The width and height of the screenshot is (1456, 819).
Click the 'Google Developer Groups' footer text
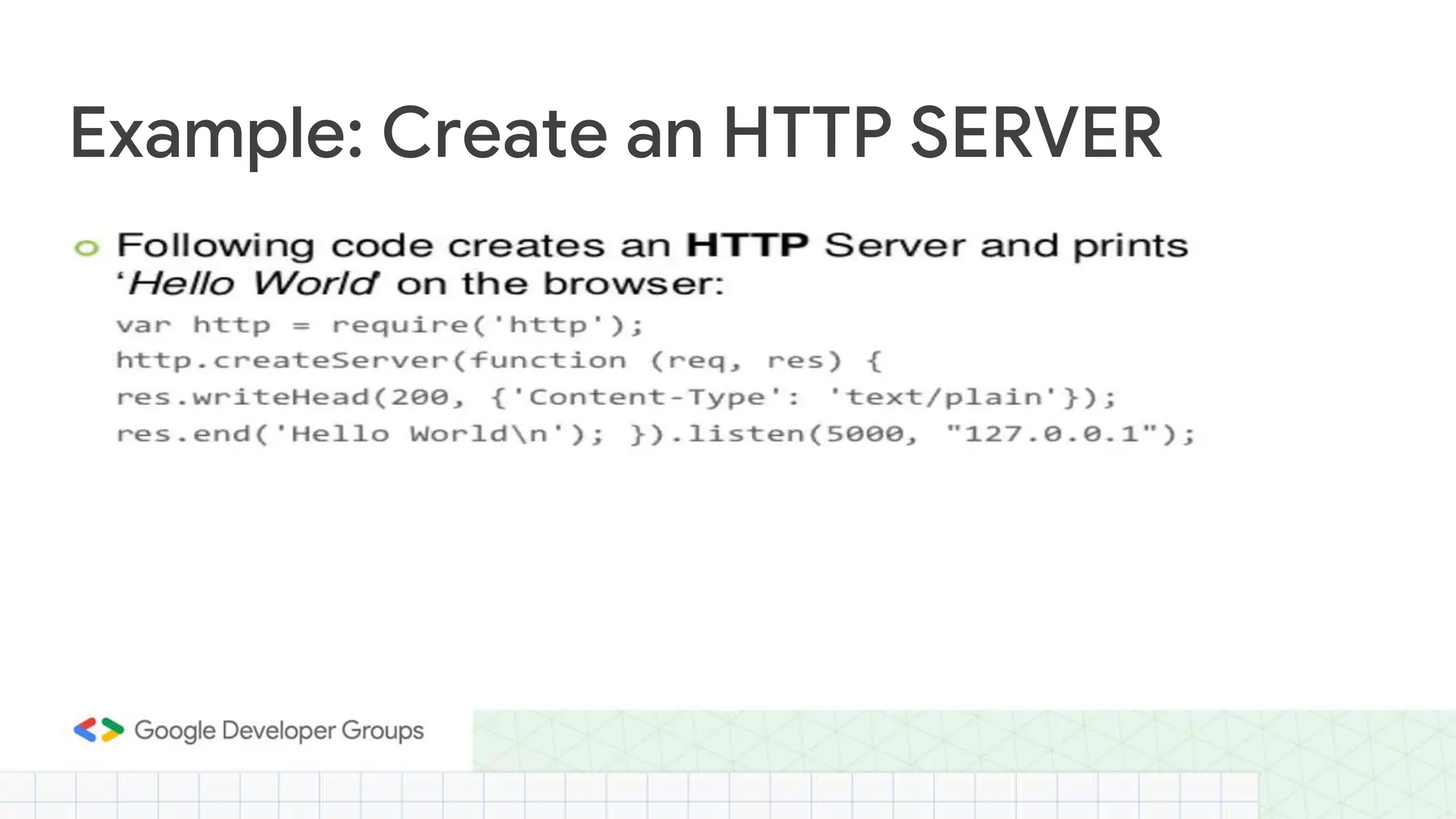pyautogui.click(x=279, y=731)
